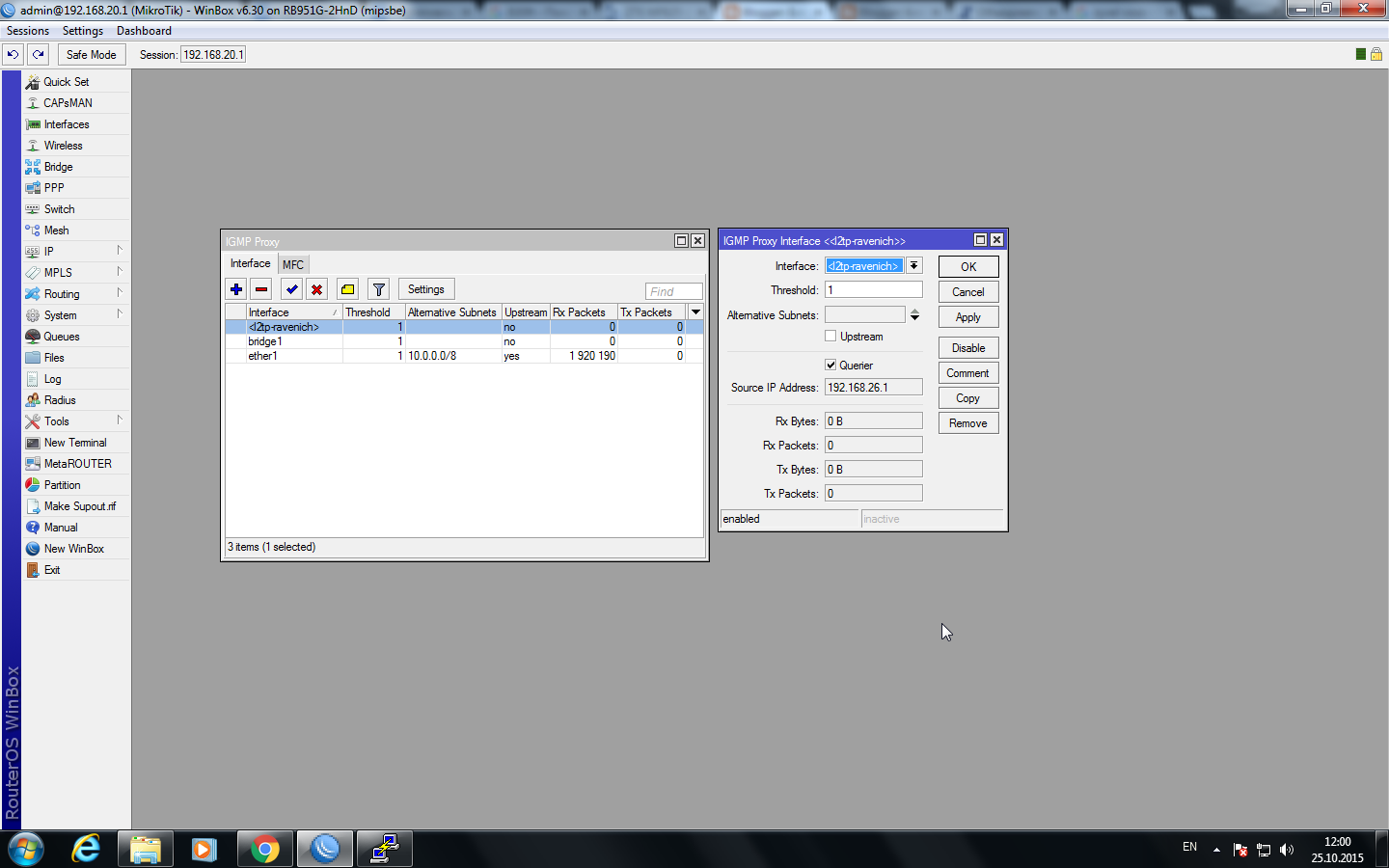Click the Windows Start button
Screen dimensions: 1389x868
point(26,849)
